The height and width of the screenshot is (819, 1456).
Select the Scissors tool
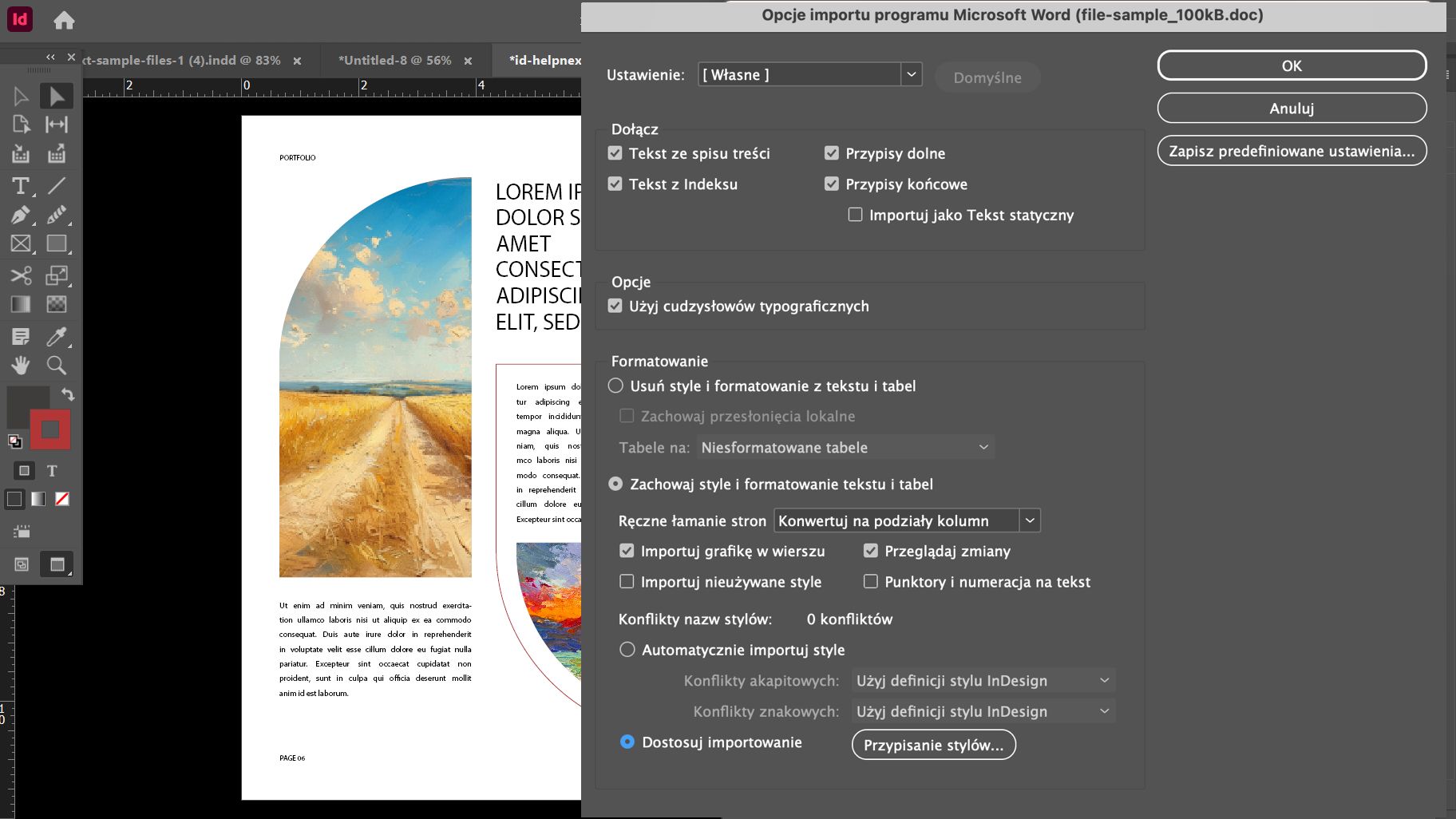(21, 275)
